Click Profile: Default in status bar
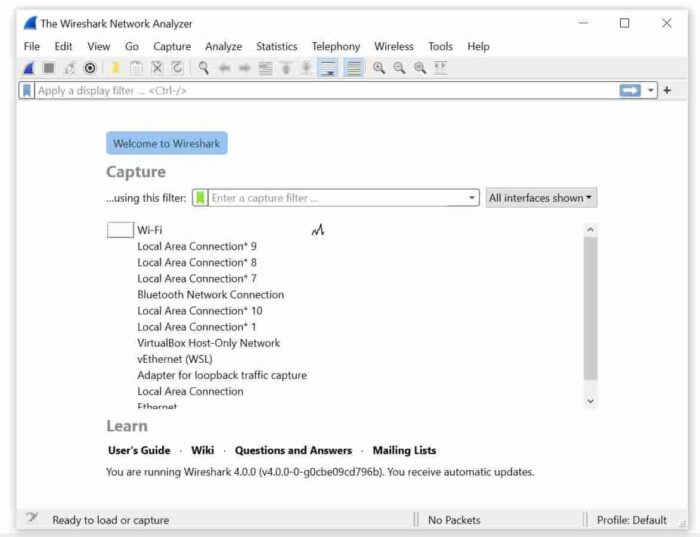700x537 pixels. [632, 520]
